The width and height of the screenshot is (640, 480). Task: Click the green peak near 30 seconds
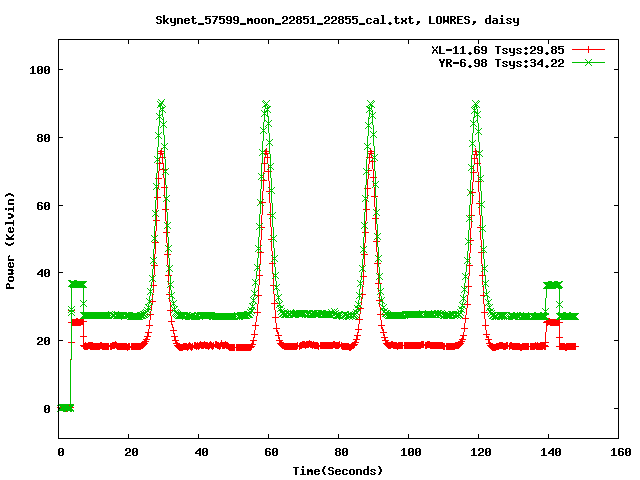coord(161,104)
